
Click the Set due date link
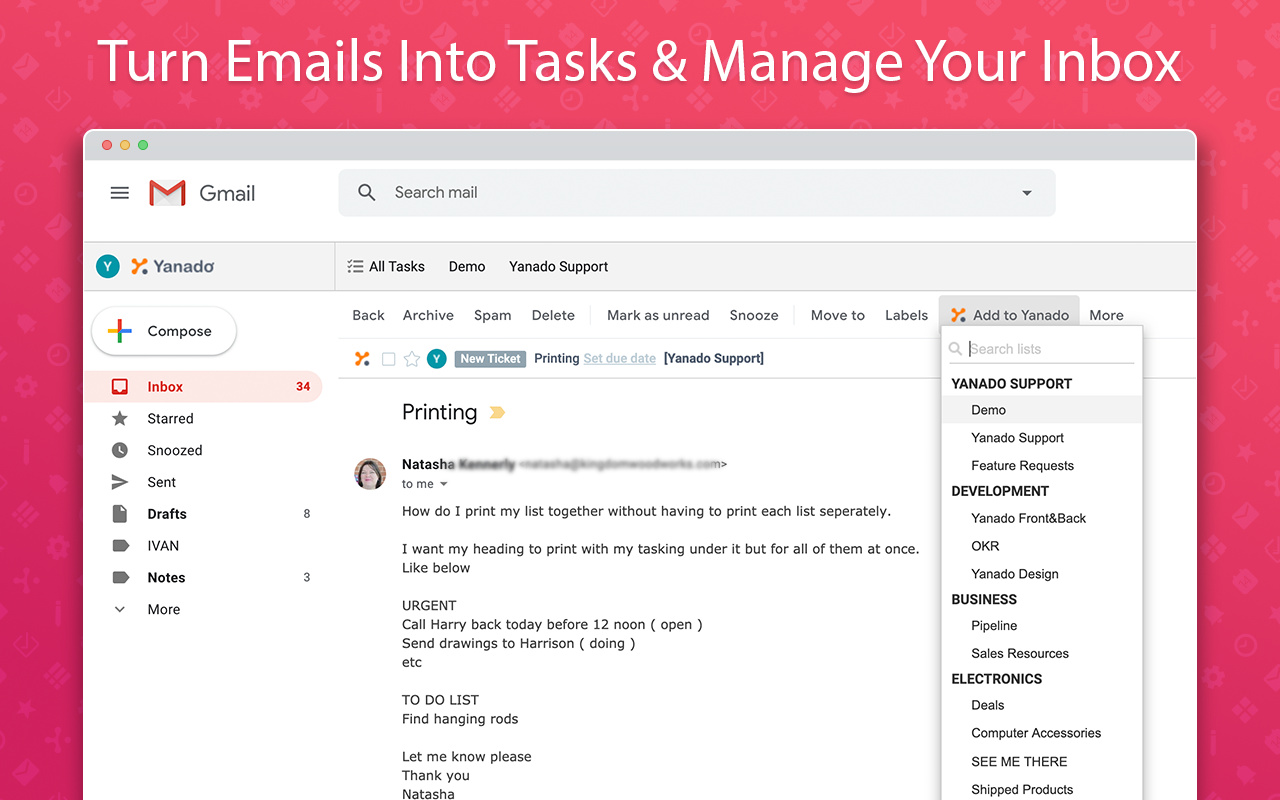click(x=619, y=358)
